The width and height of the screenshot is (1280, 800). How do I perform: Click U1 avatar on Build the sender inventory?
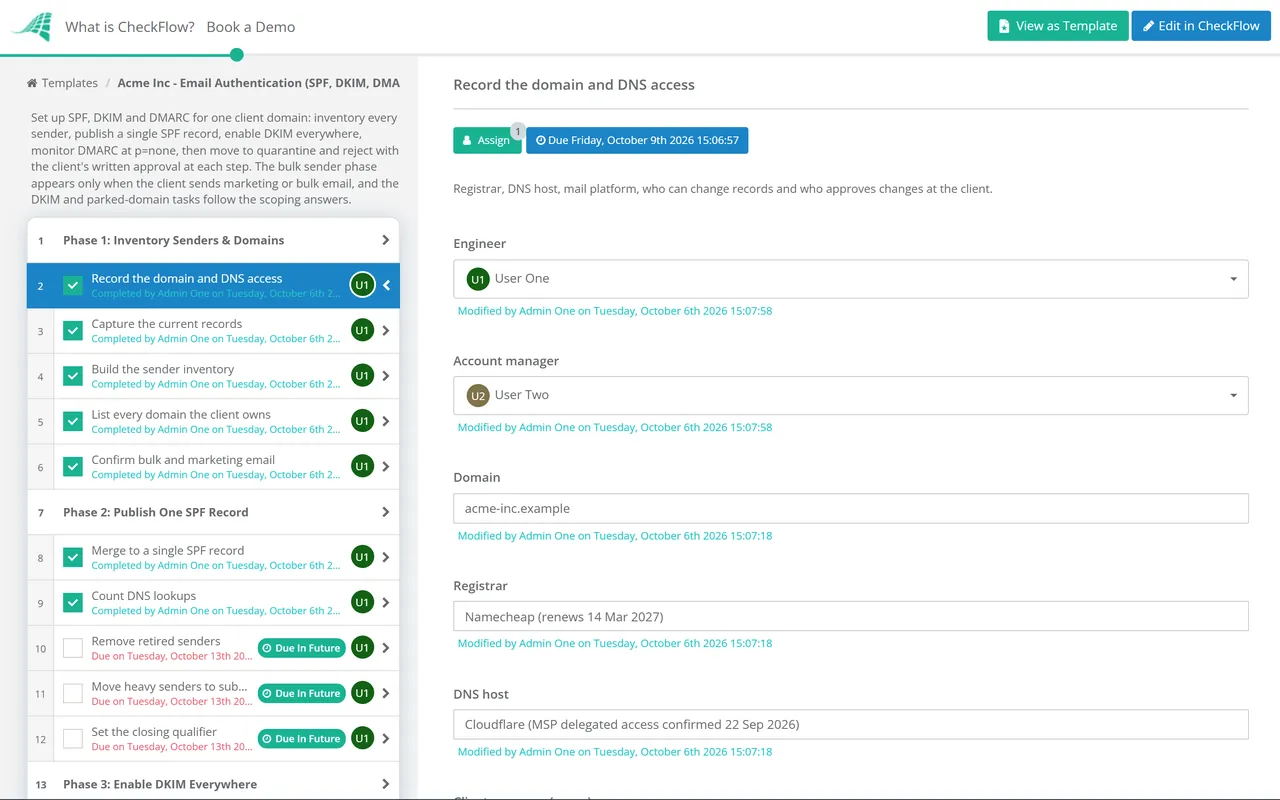click(362, 376)
